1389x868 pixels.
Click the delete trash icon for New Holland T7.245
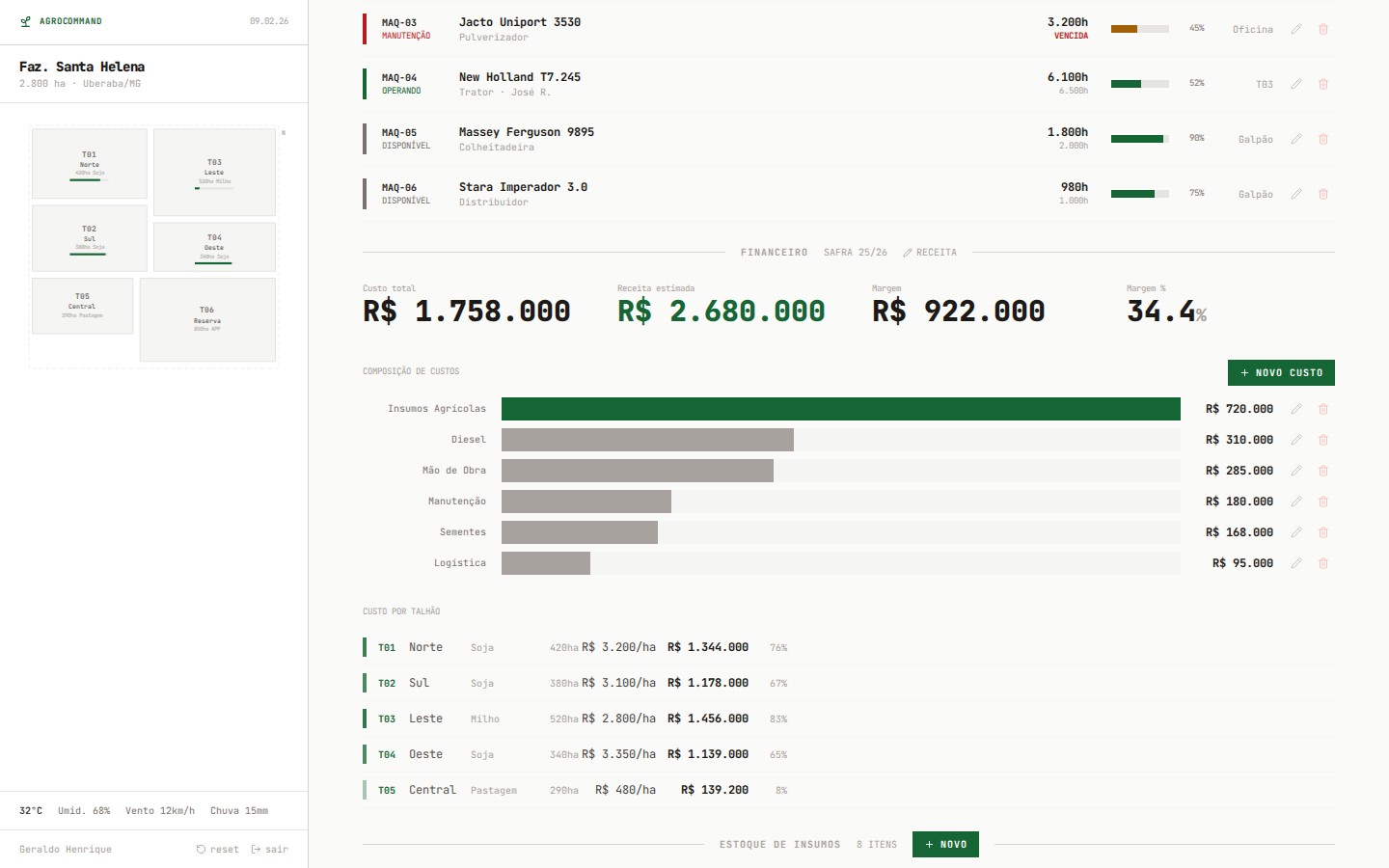tap(1323, 84)
